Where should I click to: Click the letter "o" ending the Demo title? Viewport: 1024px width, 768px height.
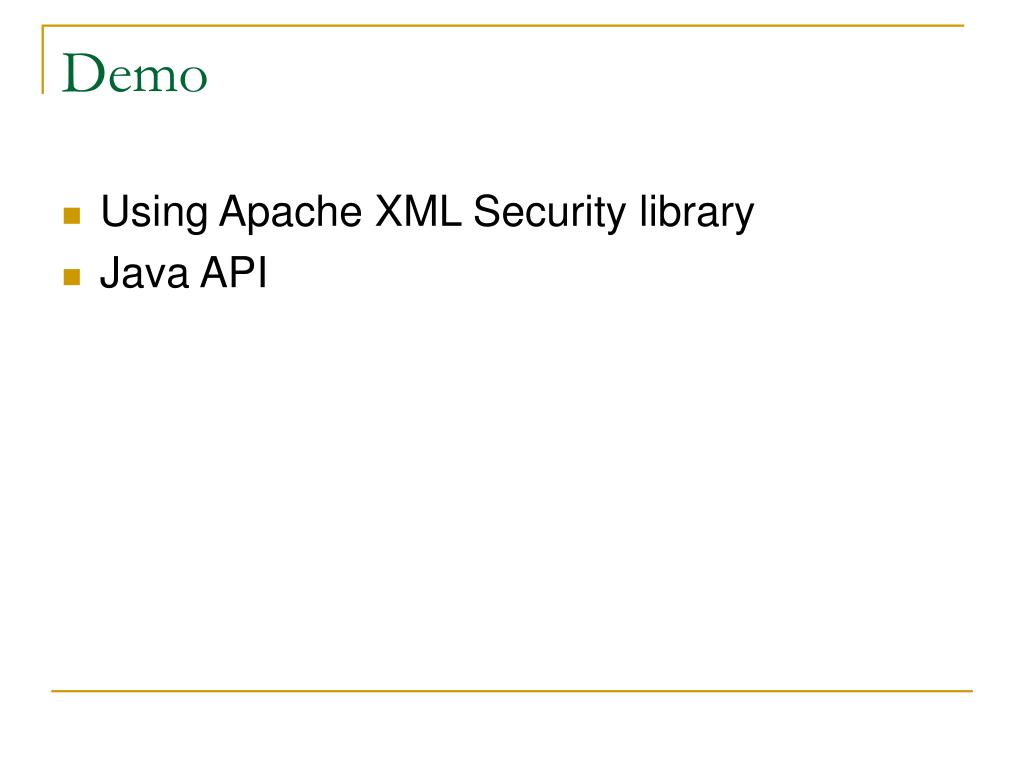click(193, 78)
